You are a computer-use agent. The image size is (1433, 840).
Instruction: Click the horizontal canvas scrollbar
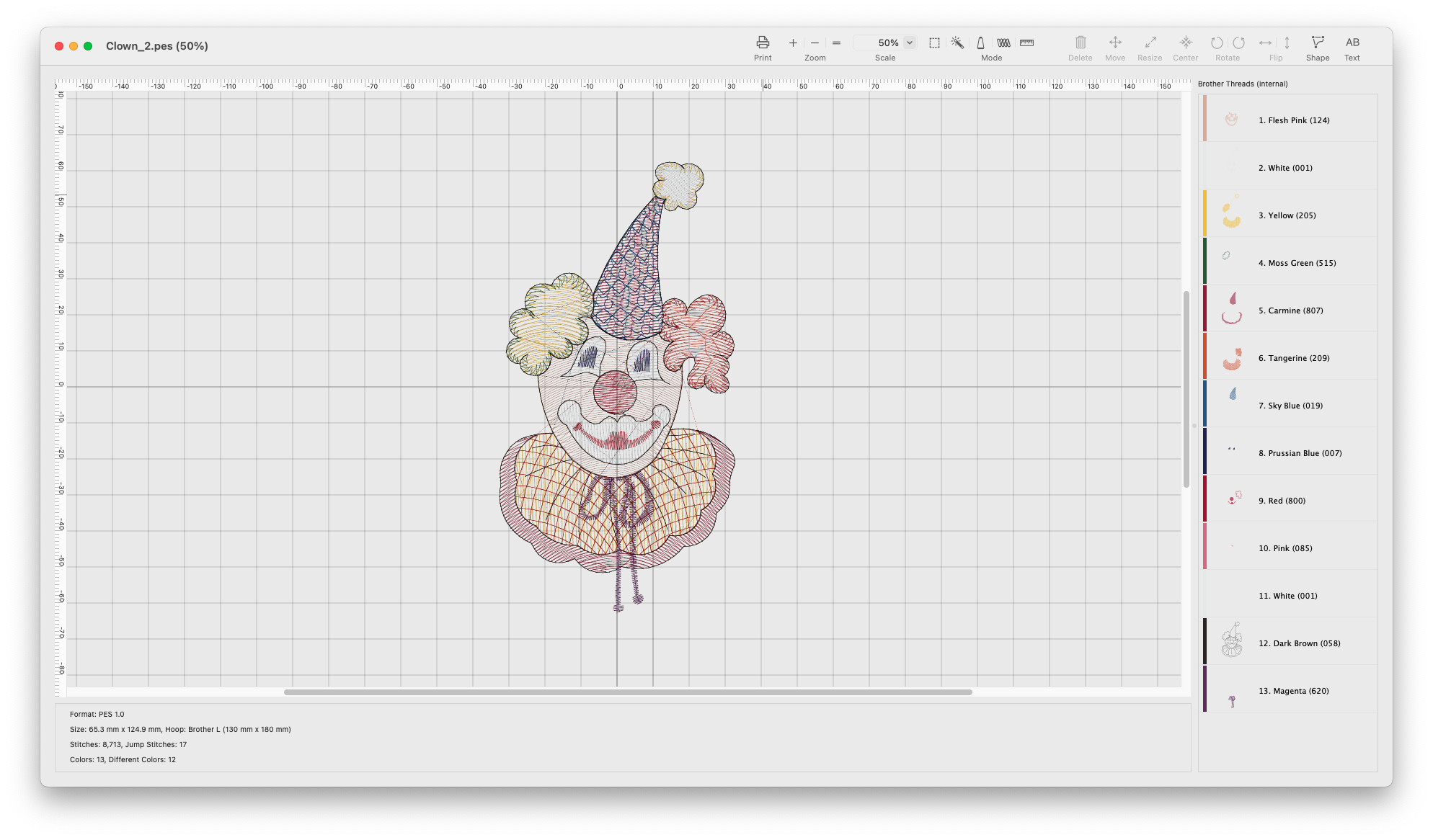point(627,692)
